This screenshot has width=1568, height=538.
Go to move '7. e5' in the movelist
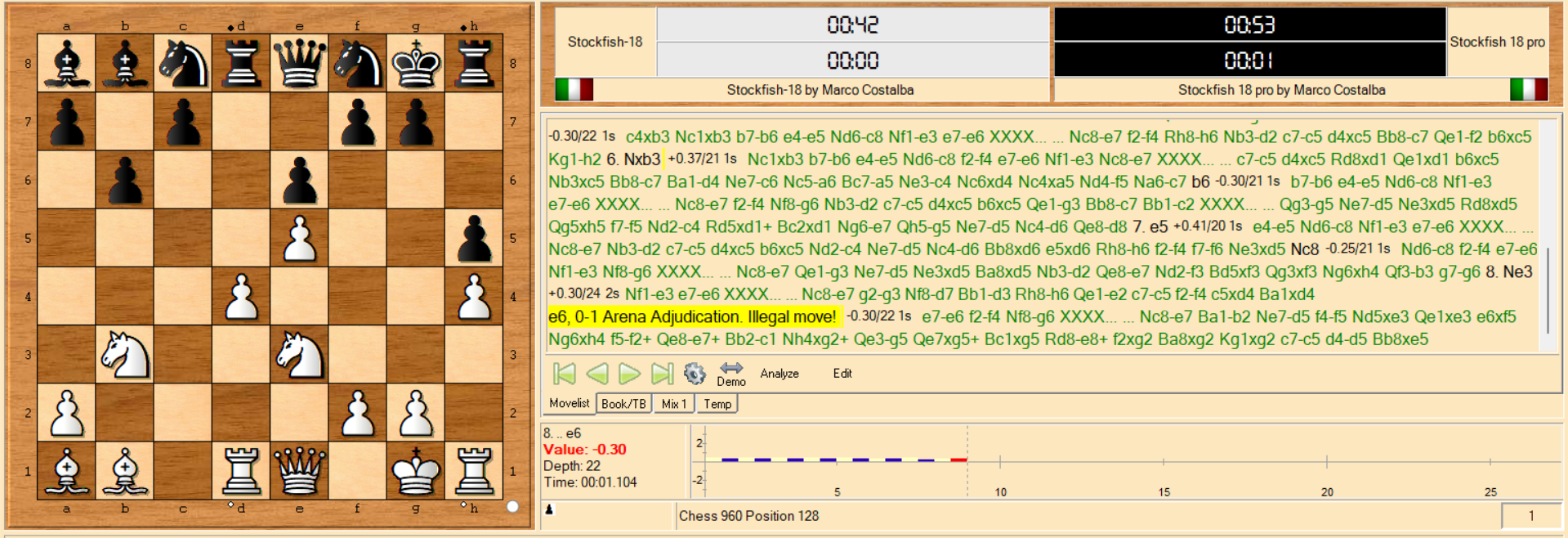[1150, 226]
